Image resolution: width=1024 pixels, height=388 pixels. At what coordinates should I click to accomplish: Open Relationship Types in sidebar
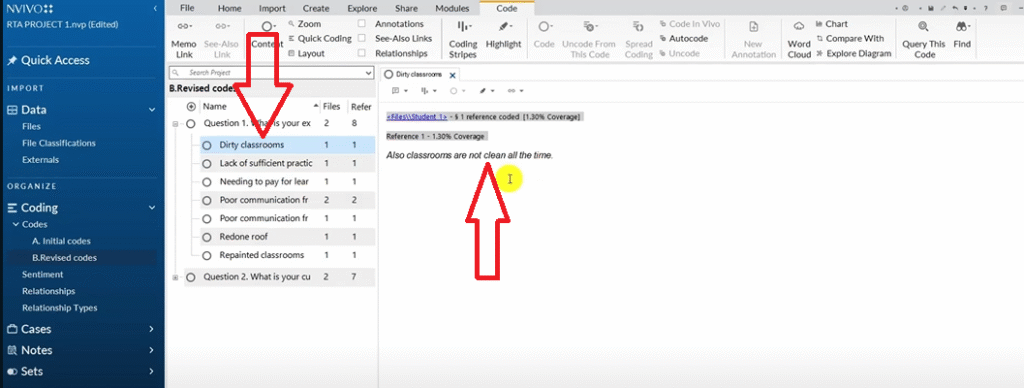coord(59,308)
